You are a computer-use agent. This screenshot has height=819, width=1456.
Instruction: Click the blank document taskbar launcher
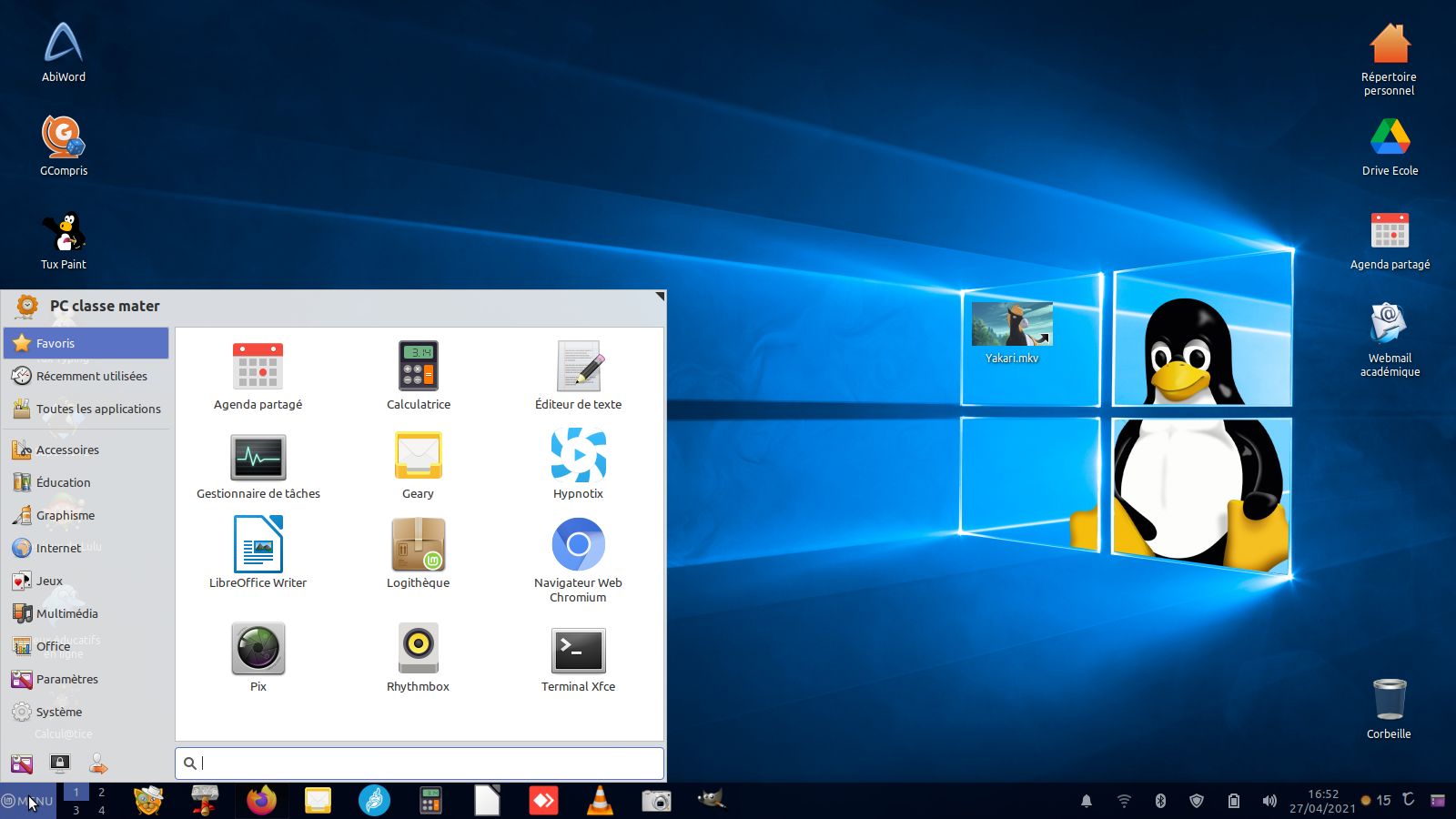click(487, 801)
